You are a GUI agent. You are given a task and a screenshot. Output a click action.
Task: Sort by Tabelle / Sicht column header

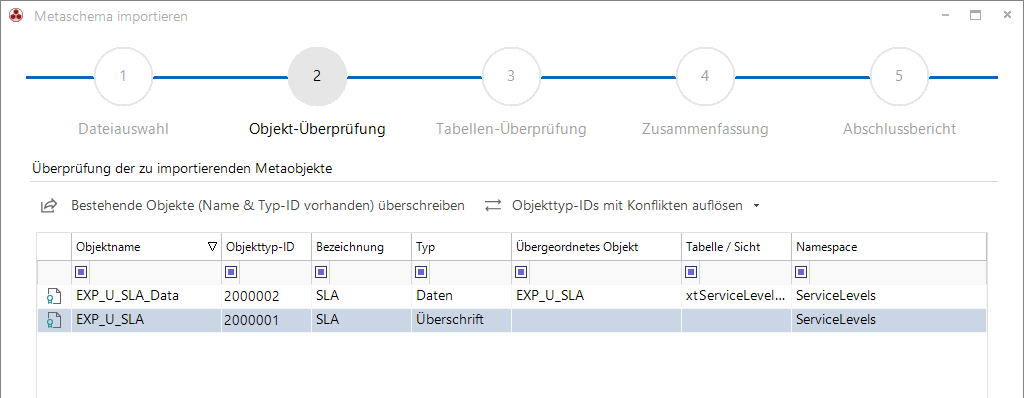(x=737, y=247)
